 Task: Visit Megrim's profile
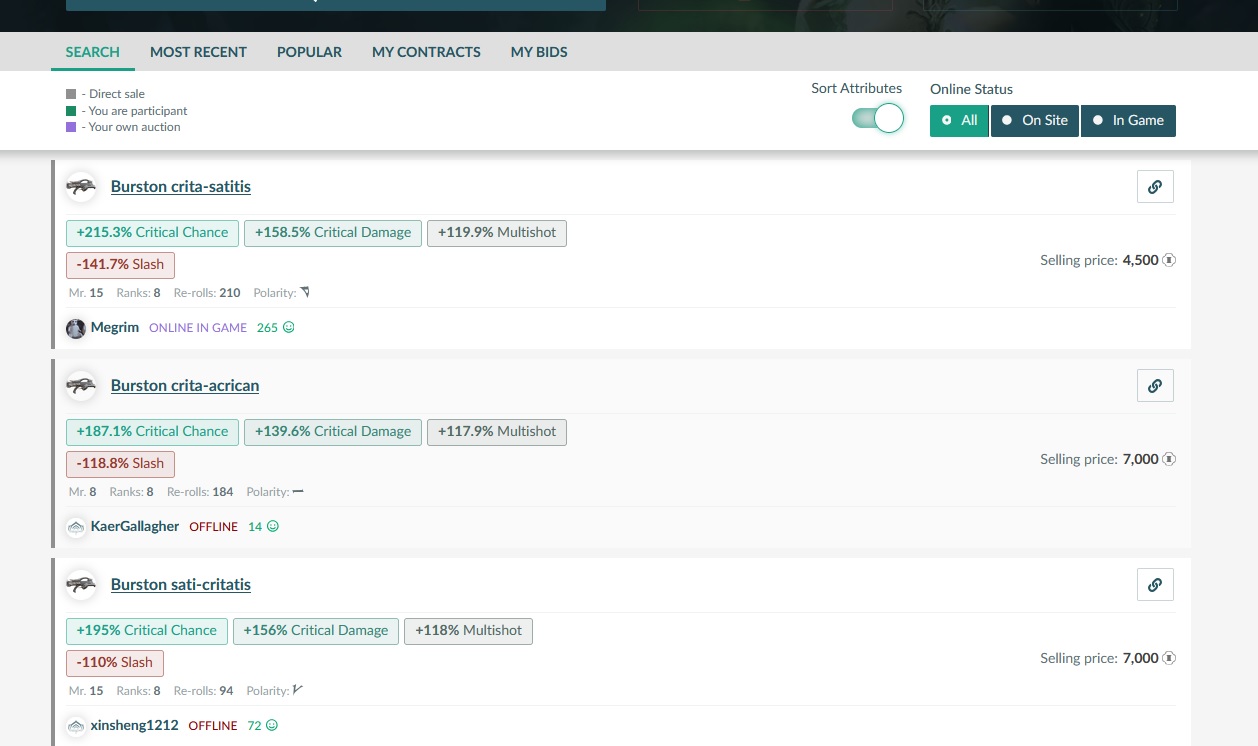[115, 327]
